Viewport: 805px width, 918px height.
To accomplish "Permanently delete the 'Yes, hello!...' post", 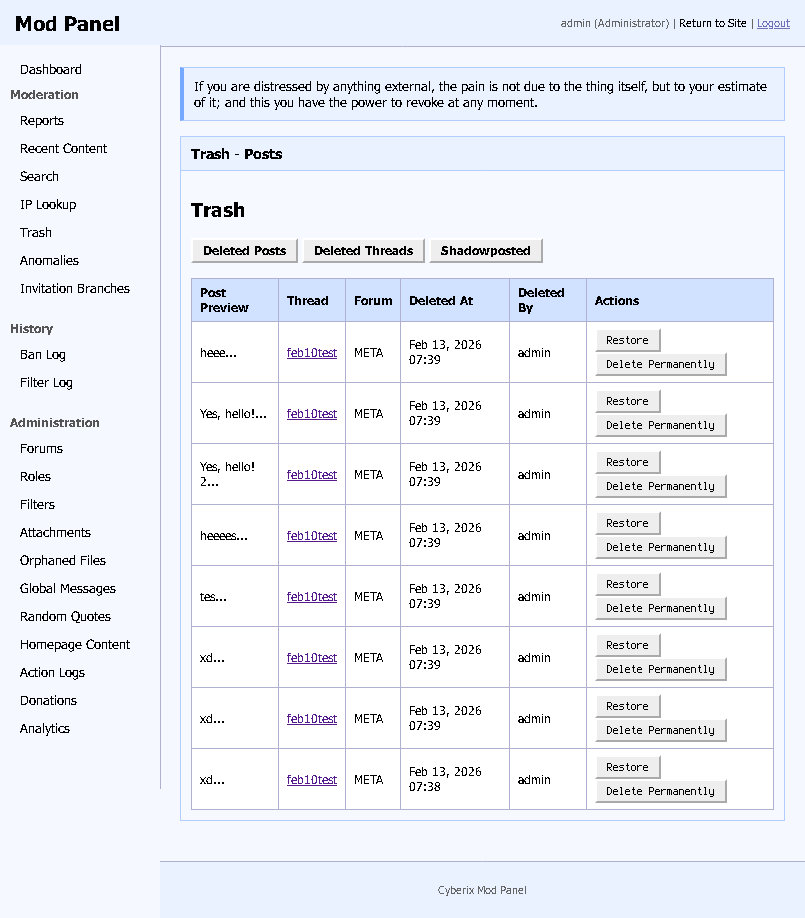I will click(660, 425).
